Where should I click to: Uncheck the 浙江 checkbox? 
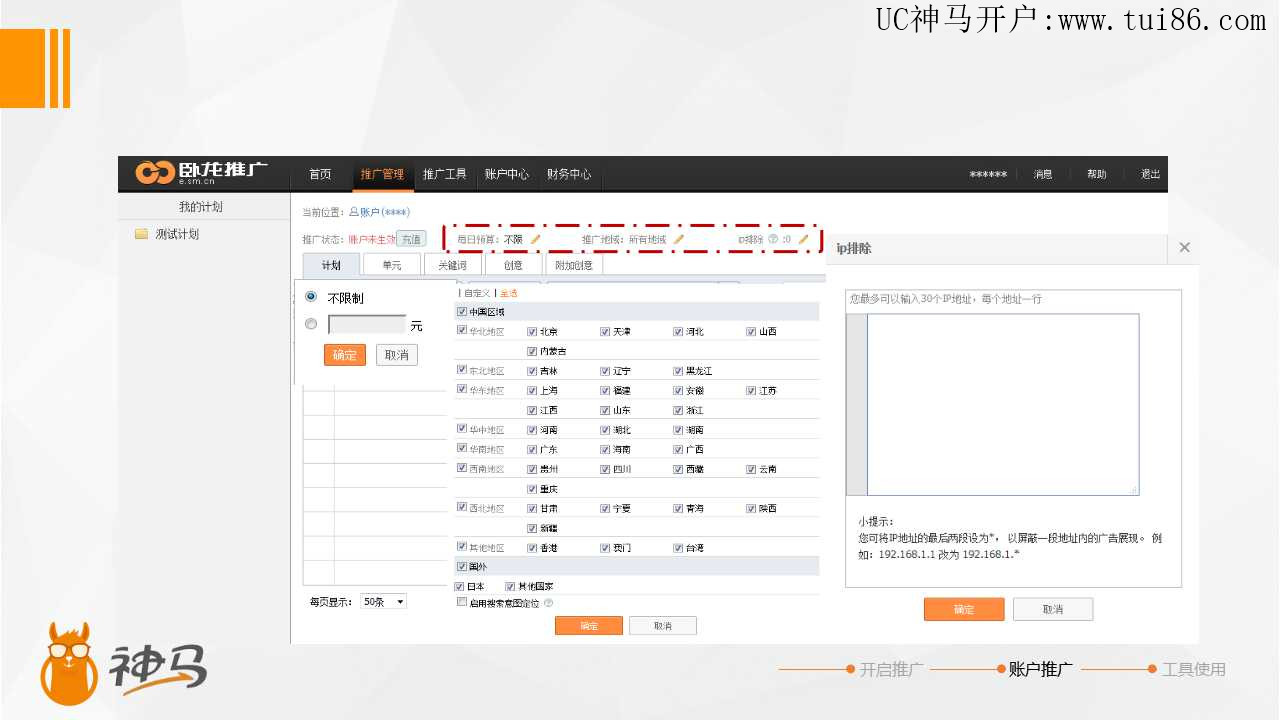tap(679, 410)
